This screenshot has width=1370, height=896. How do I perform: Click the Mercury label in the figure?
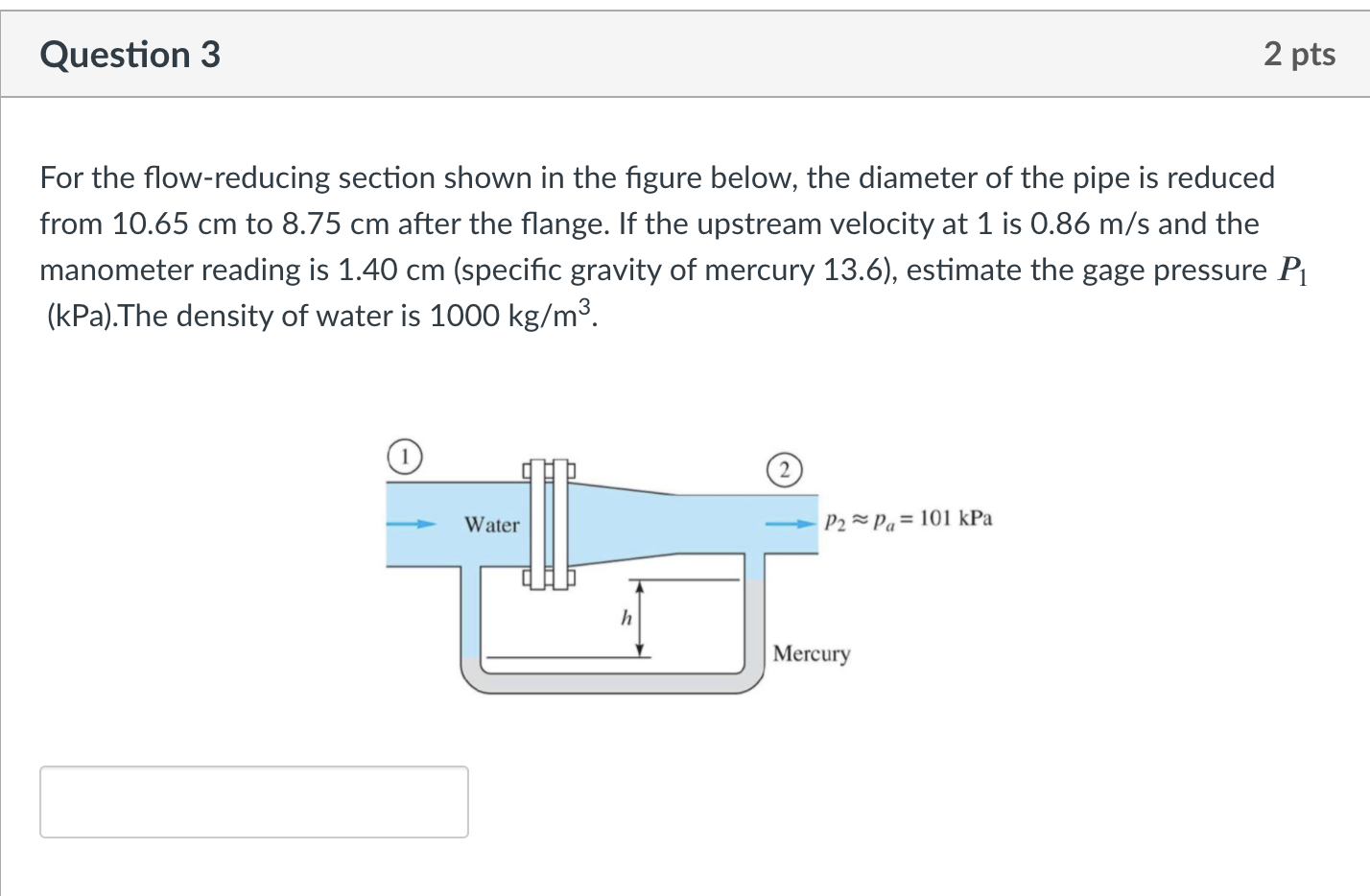811,653
